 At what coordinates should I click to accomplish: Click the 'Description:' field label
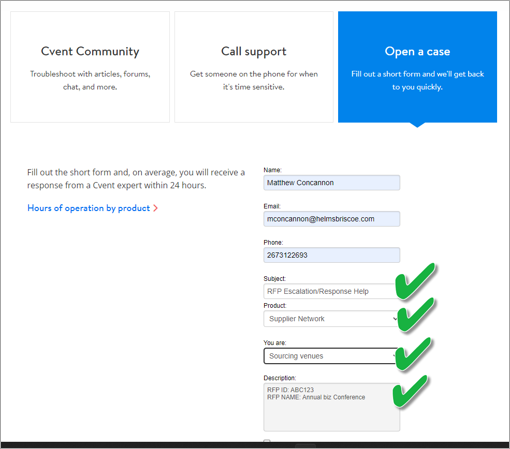point(280,378)
